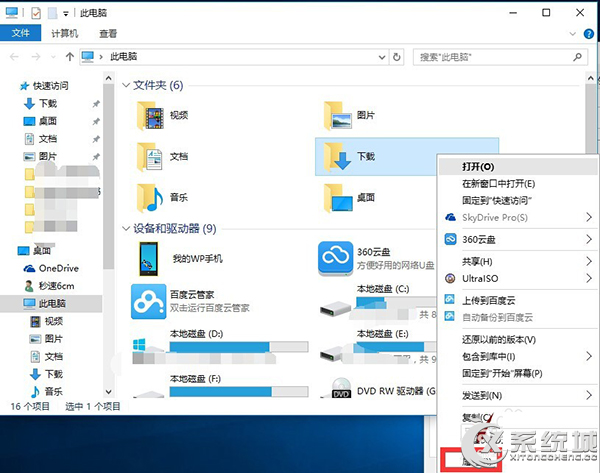Collapse the 文件夹 (6) group
Screen dimensions: 600x473
pyautogui.click(x=126, y=85)
